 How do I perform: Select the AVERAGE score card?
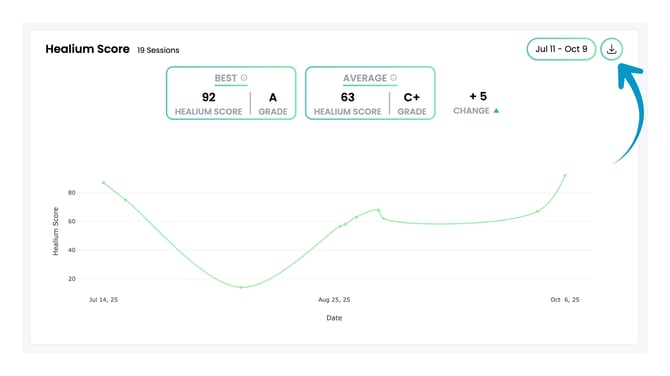(370, 93)
